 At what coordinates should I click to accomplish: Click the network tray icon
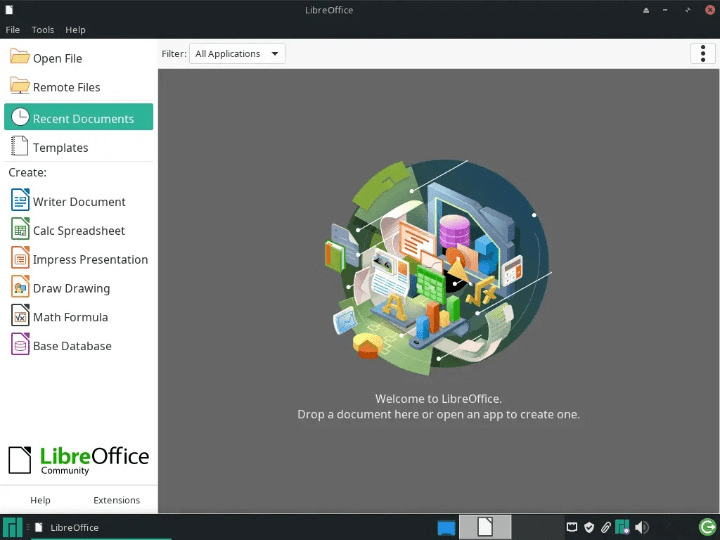point(572,527)
